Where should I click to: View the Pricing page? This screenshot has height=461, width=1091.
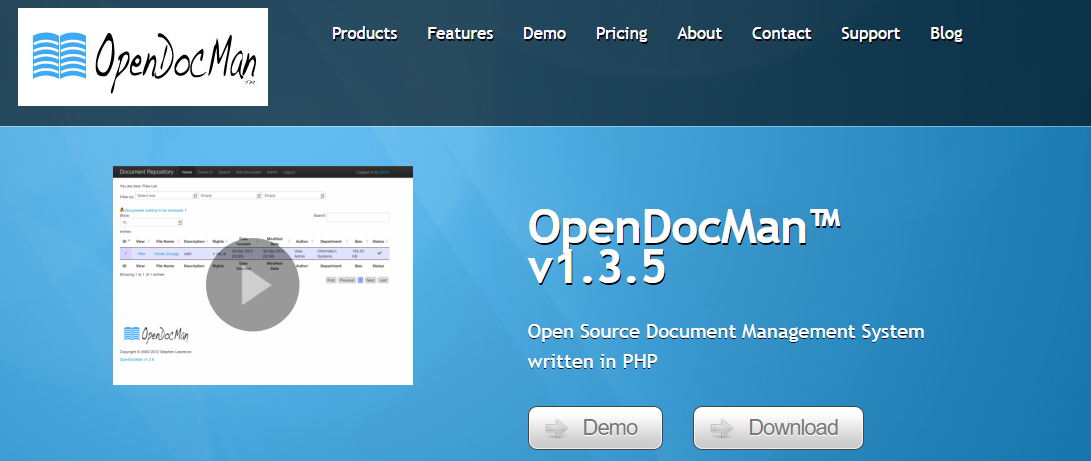click(x=621, y=33)
